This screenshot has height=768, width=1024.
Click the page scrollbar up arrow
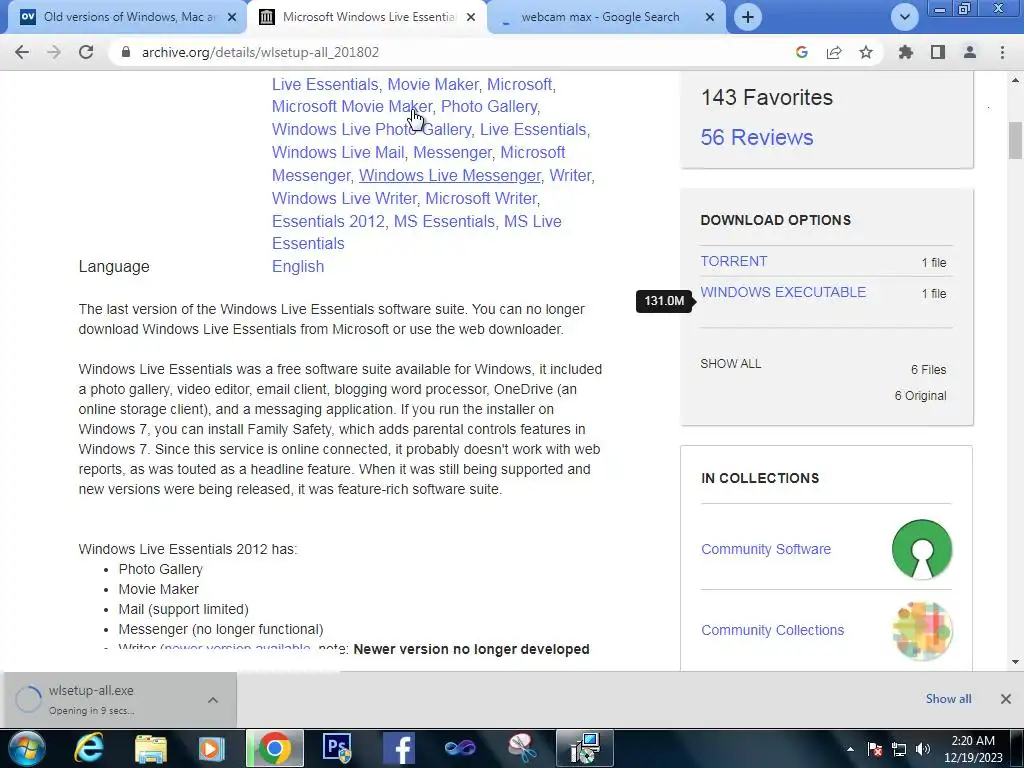point(1015,80)
